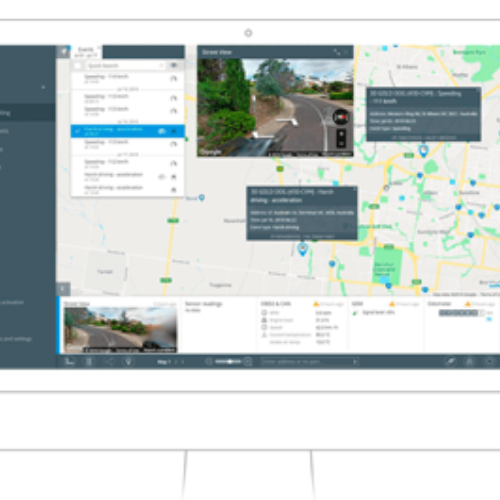Click the list icon in bottom toolbar

[x=89, y=361]
